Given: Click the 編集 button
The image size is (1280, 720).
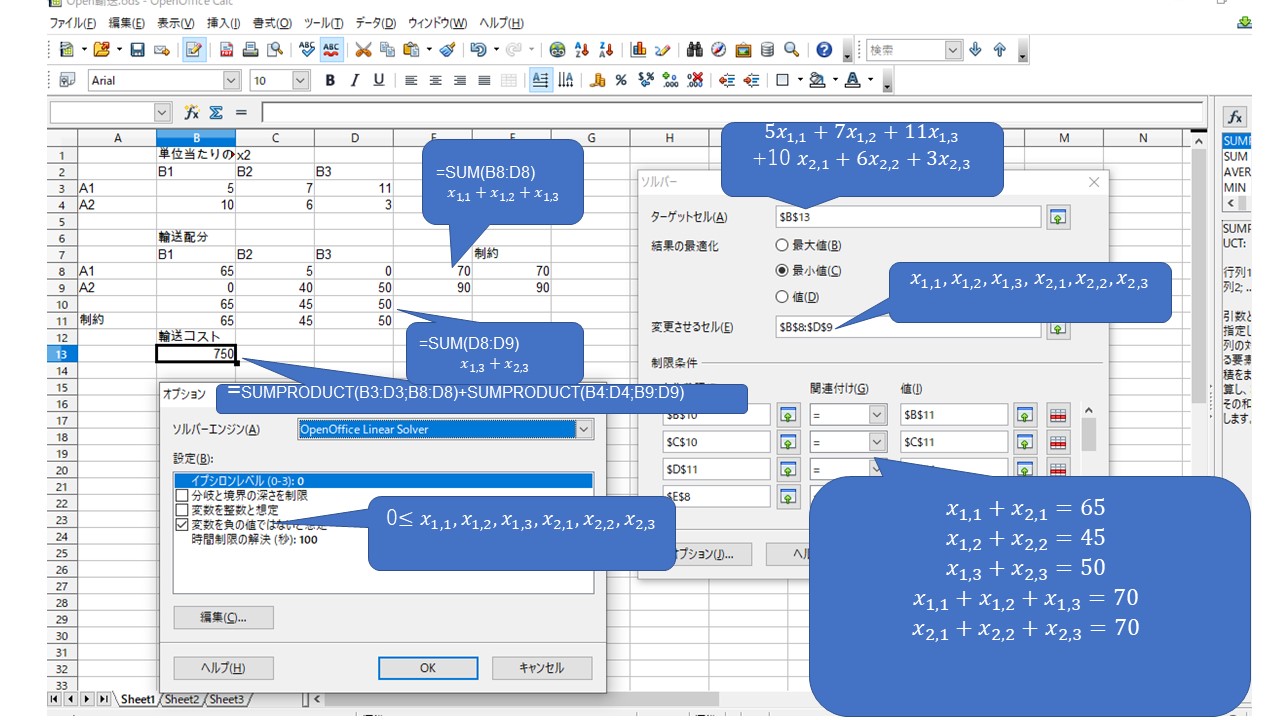Looking at the screenshot, I should coord(223,617).
